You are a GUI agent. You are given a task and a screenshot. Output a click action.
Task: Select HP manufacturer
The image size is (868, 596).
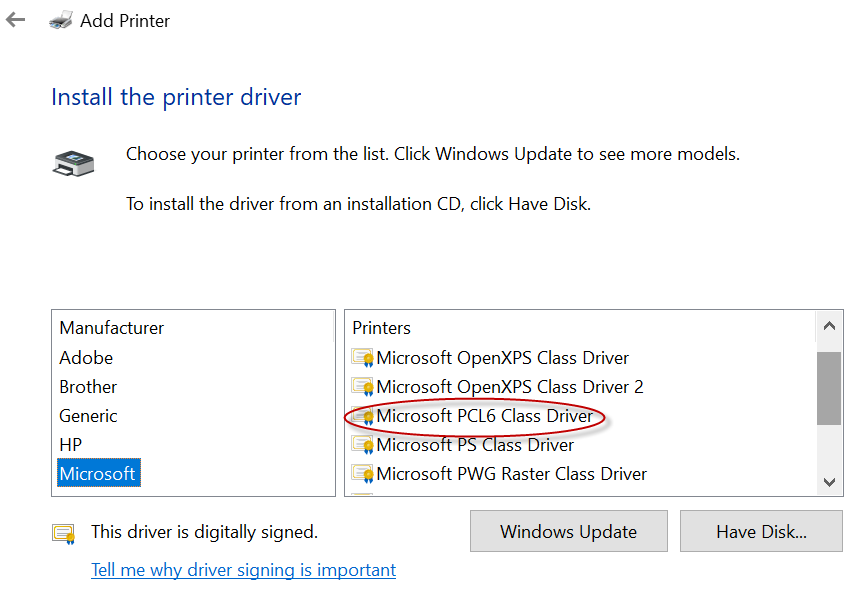click(x=70, y=444)
